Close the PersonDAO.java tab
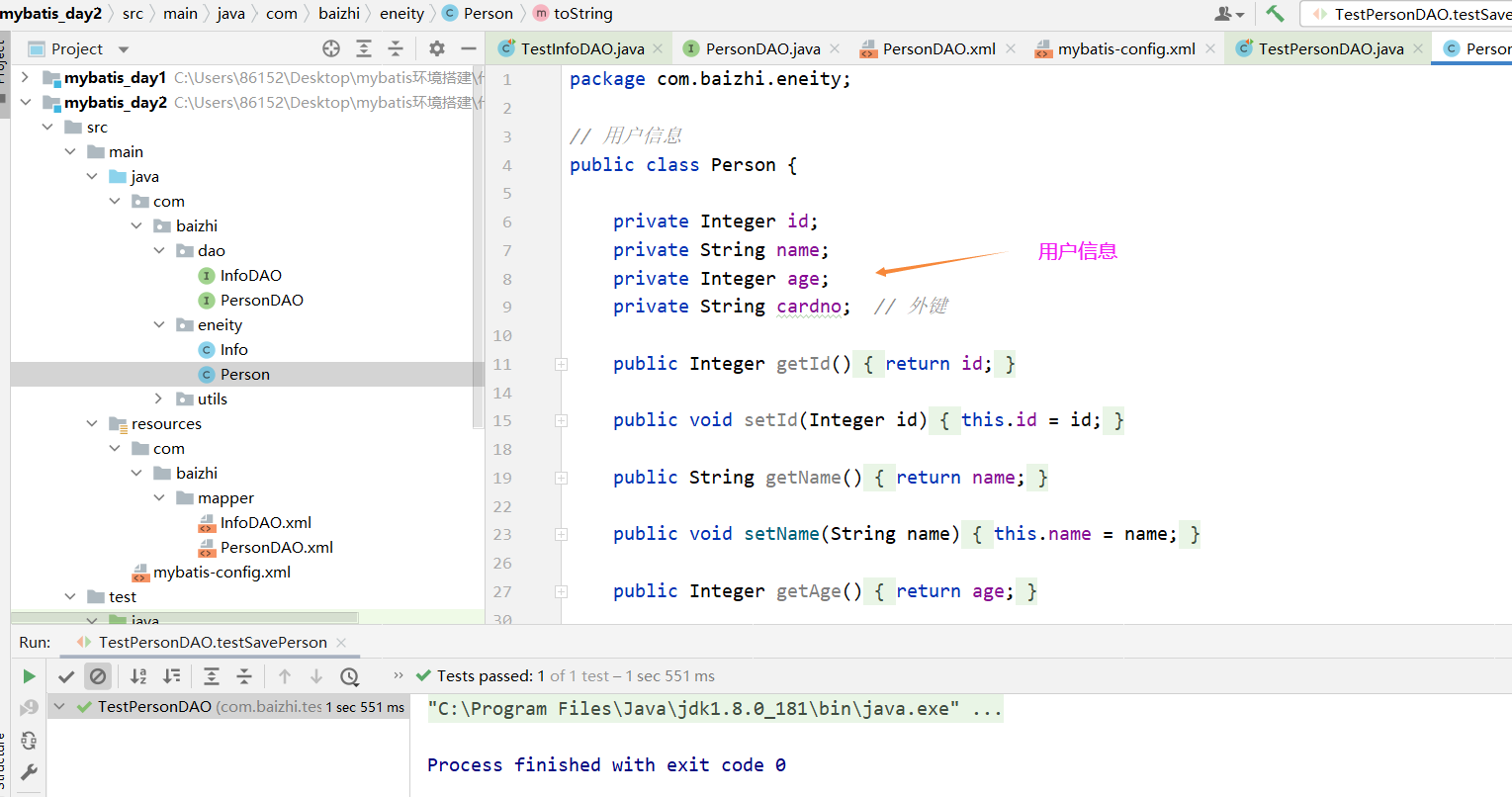Viewport: 1512px width, 797px height. click(x=835, y=48)
